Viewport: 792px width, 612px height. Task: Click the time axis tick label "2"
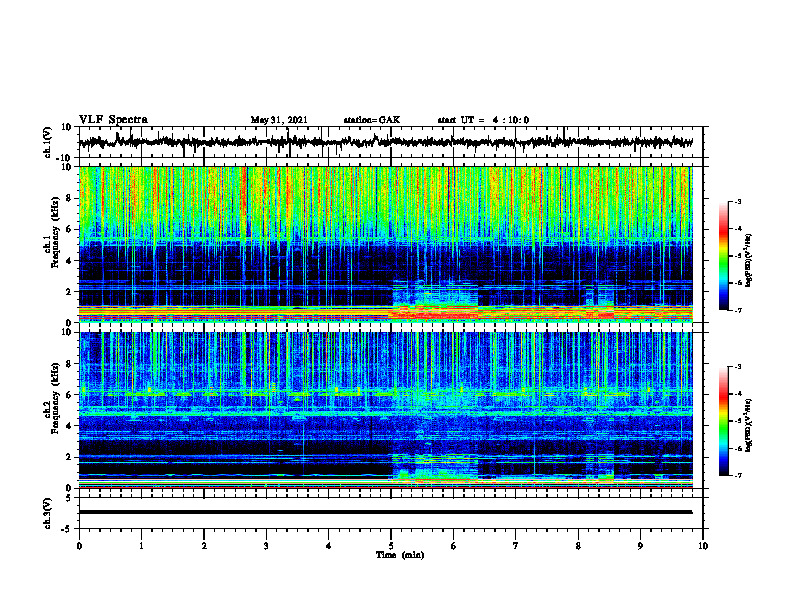coord(204,546)
